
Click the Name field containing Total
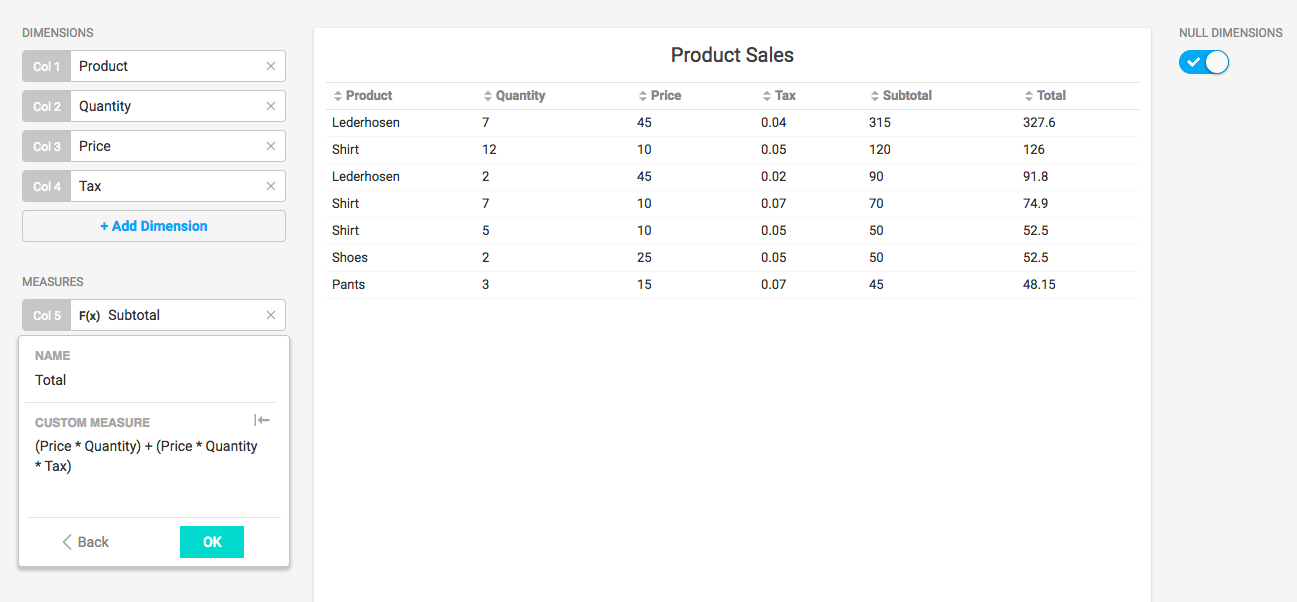tap(150, 380)
